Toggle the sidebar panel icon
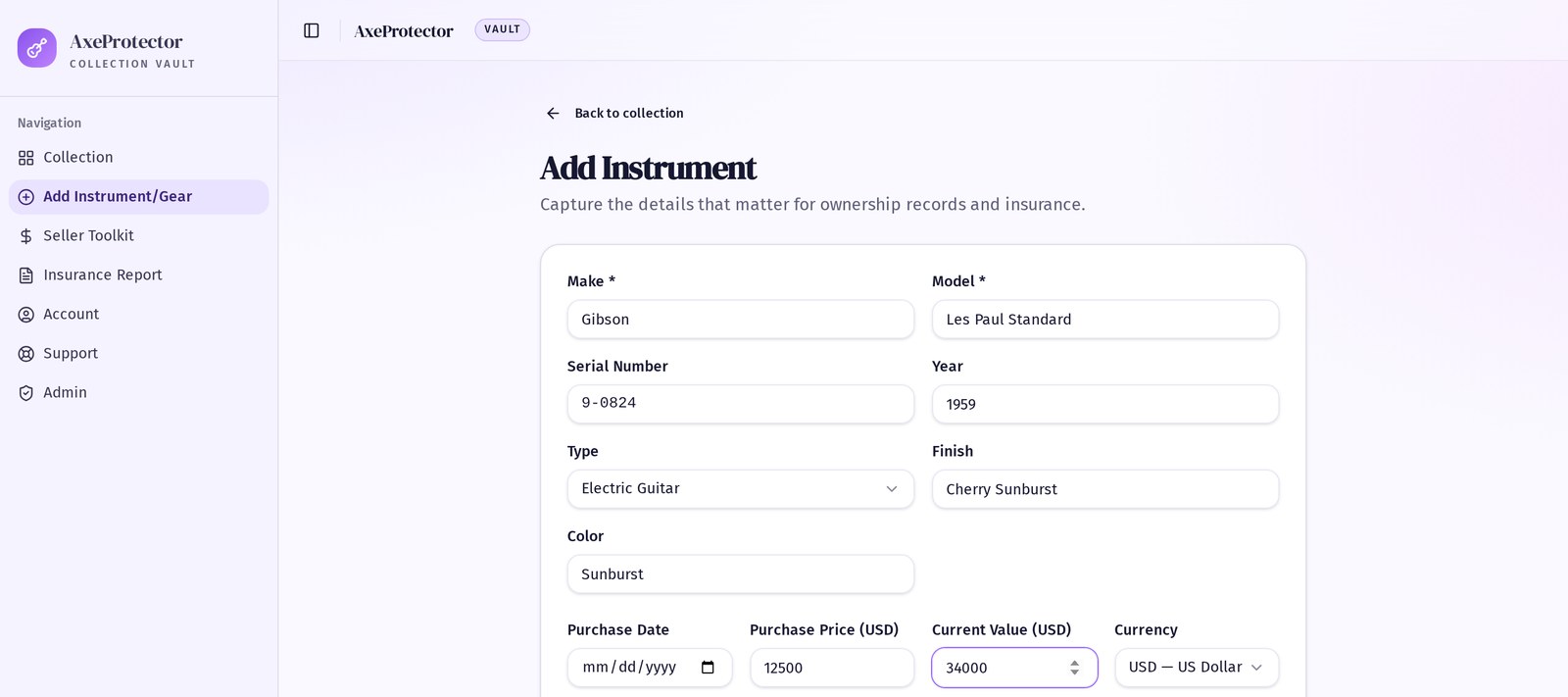Viewport: 1568px width, 697px height. pyautogui.click(x=312, y=30)
